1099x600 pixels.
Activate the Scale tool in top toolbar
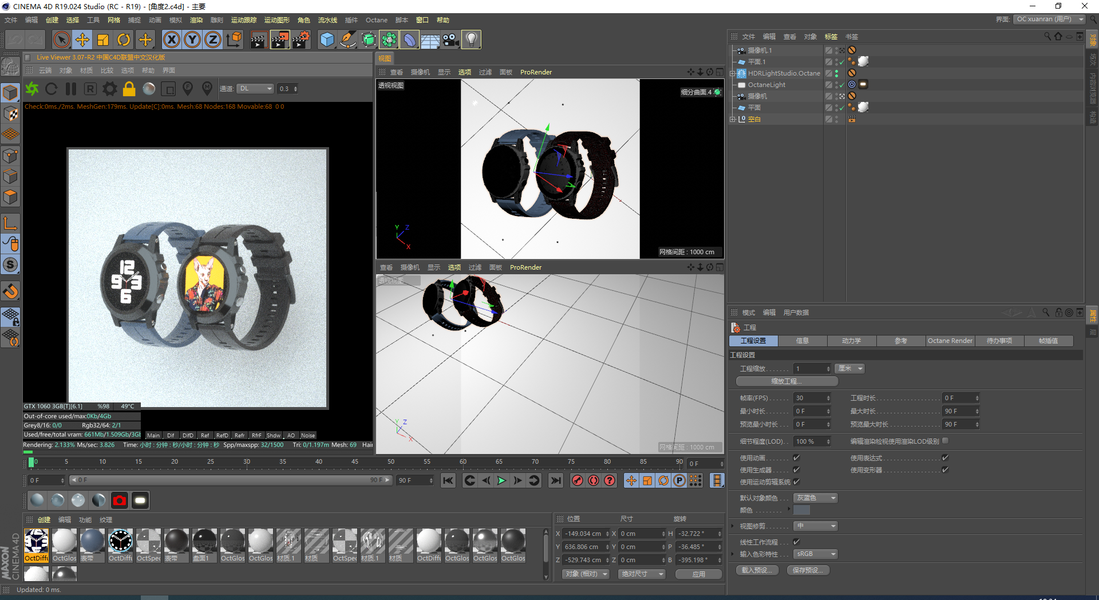point(103,40)
